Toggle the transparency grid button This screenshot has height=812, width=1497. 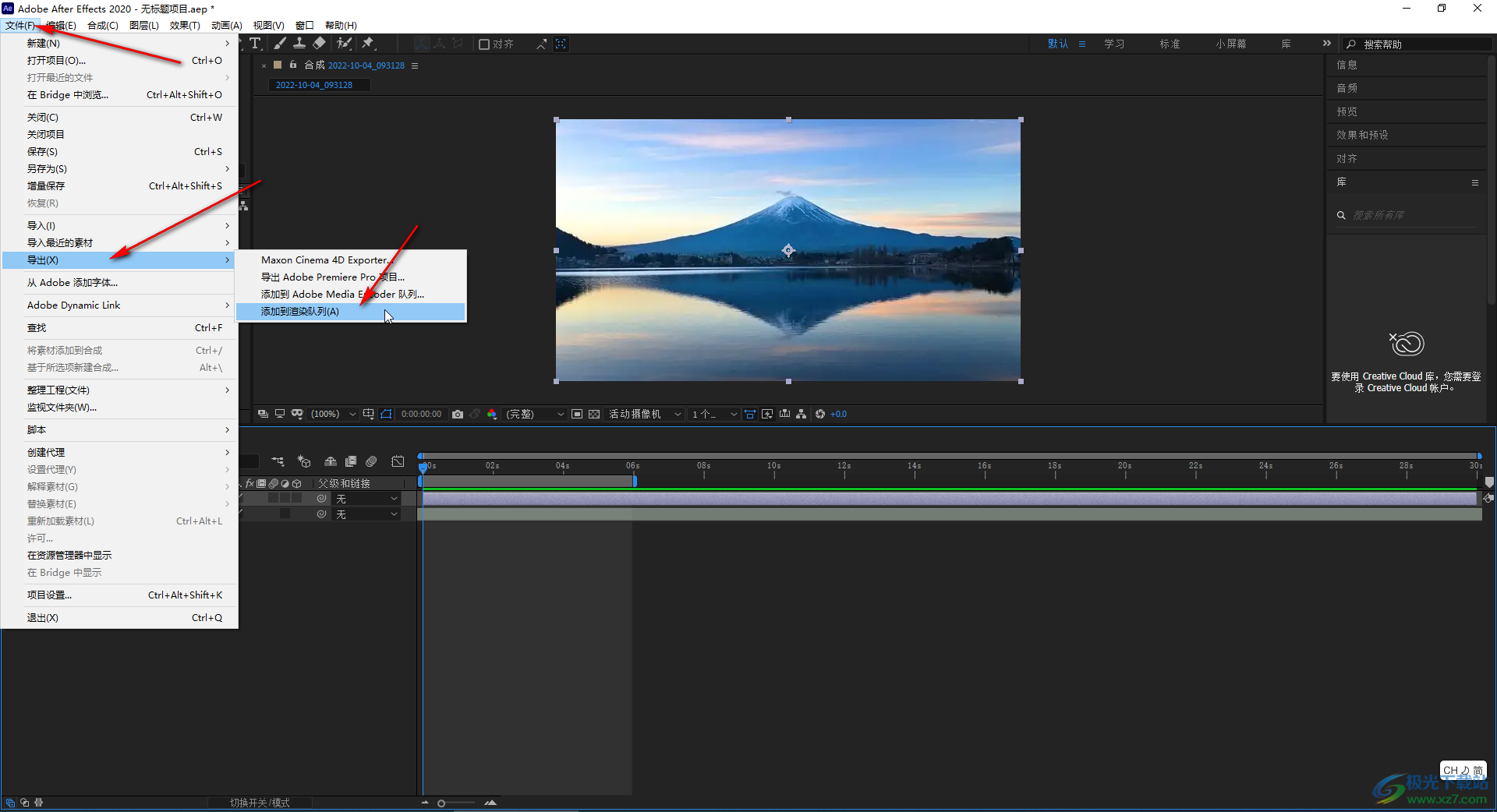[x=594, y=414]
